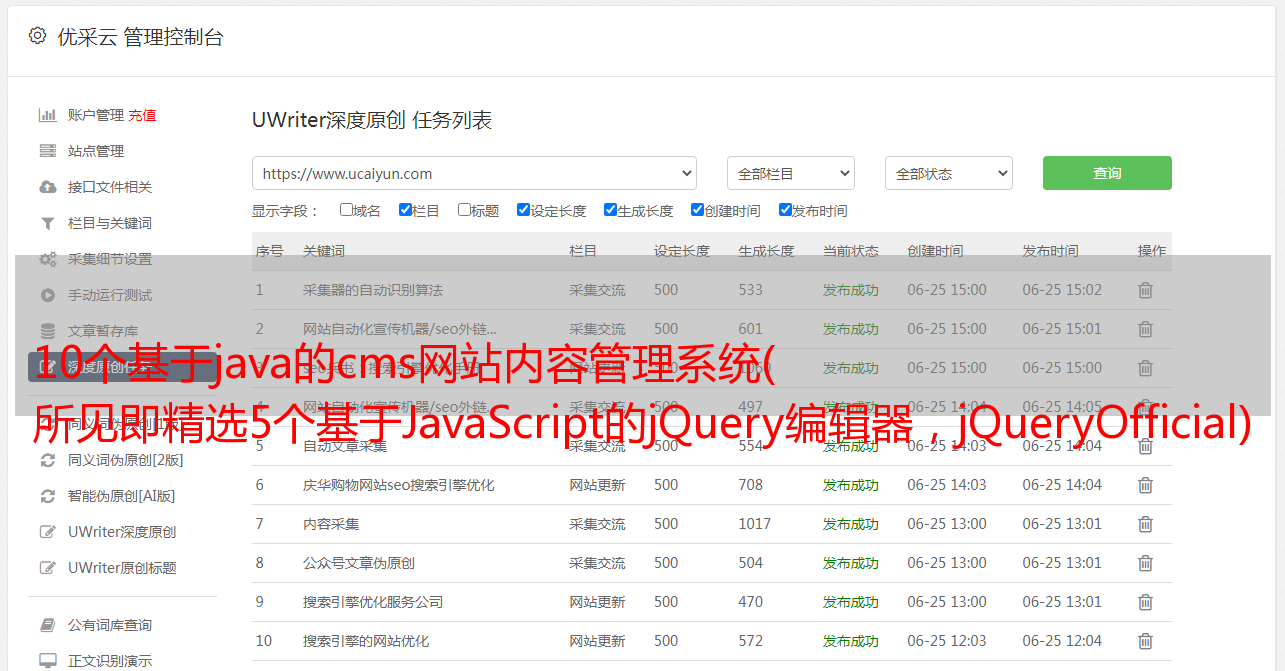Screen dimensions: 1285x671
Task: Open 账户管理 via its bar-chart icon
Action: click(47, 115)
